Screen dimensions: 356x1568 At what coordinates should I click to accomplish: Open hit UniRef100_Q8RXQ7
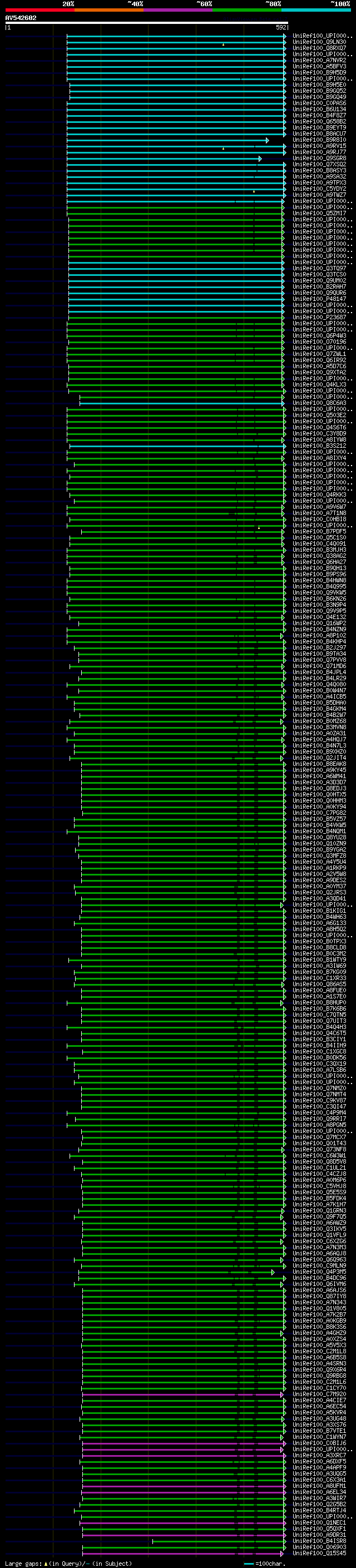[319, 49]
